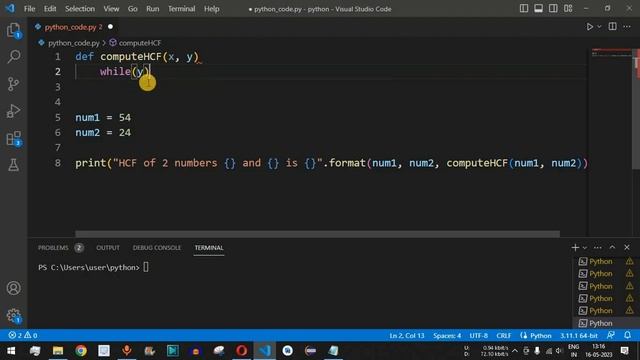The image size is (640, 360).
Task: Open the Manage gear settings icon
Action: pos(13,315)
